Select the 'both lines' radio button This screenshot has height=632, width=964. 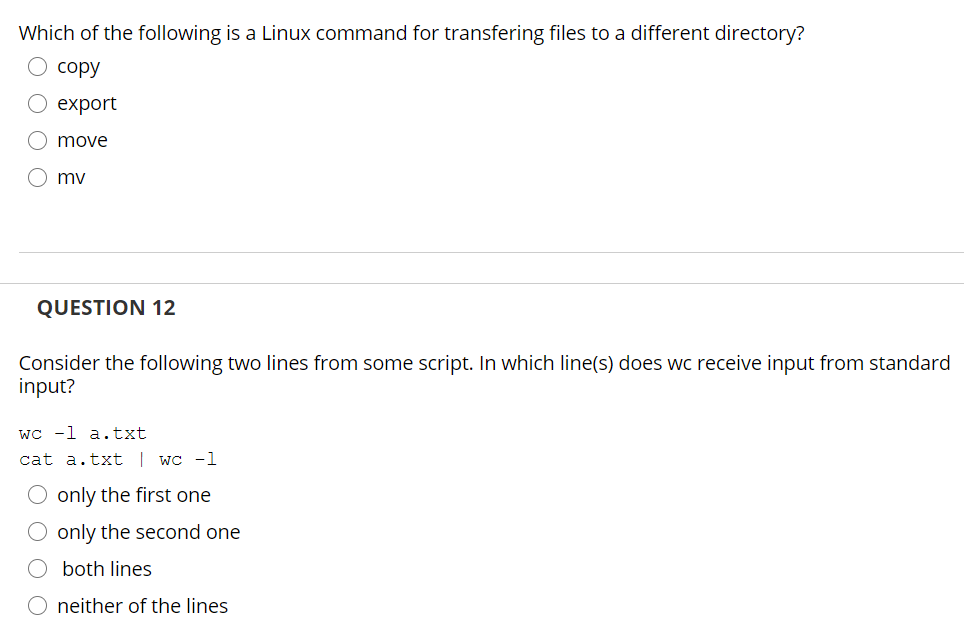tap(37, 570)
